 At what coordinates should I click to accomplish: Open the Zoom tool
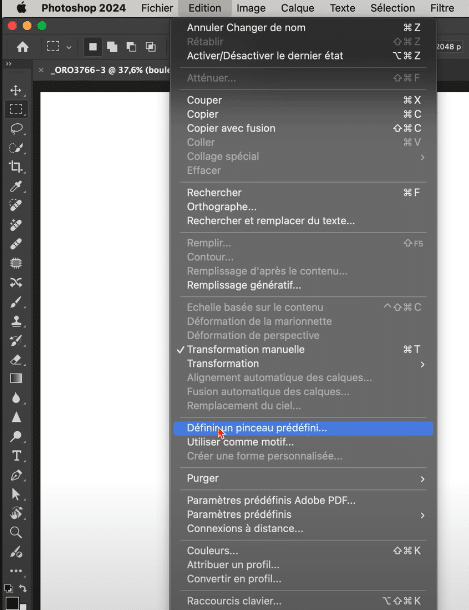[x=16, y=532]
